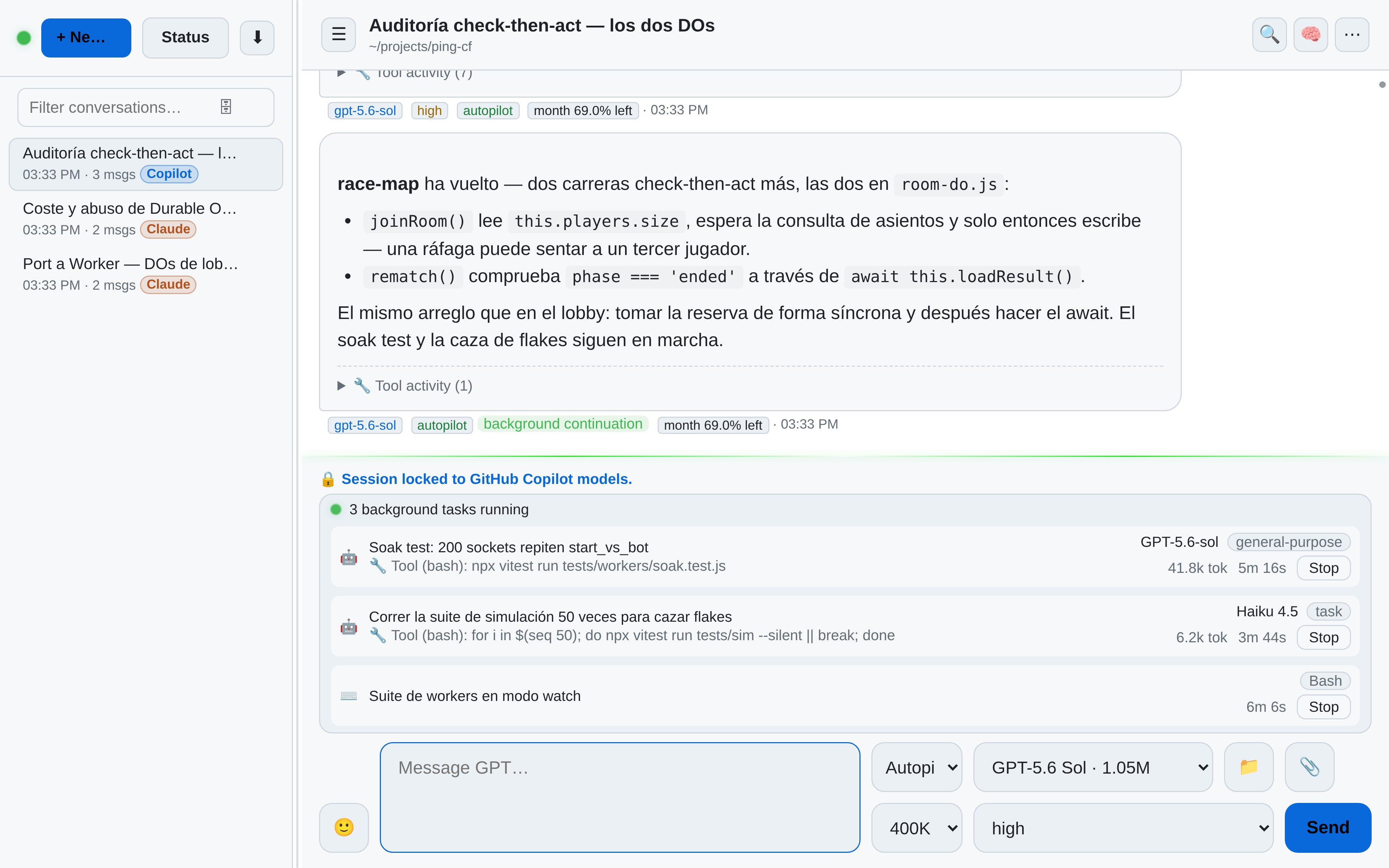Click the Send button
Image resolution: width=1389 pixels, height=868 pixels.
(x=1328, y=827)
